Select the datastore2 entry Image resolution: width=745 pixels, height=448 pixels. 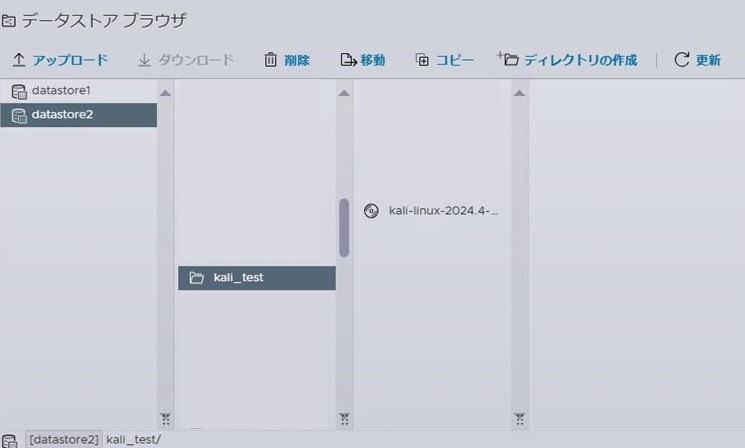pyautogui.click(x=79, y=115)
